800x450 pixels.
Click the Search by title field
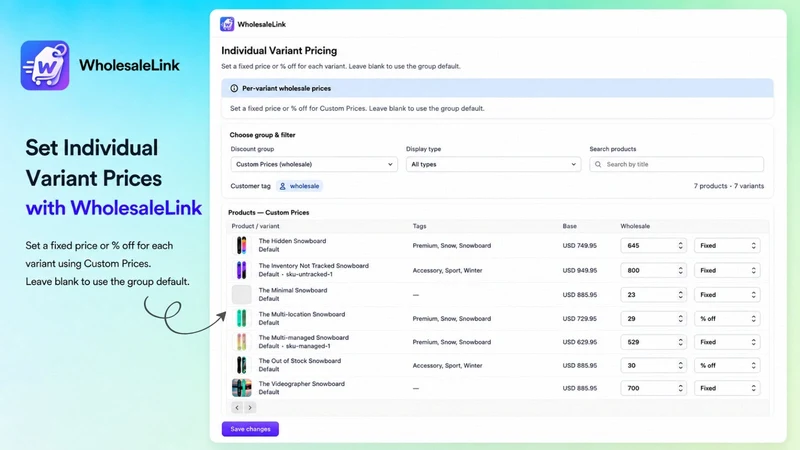click(677, 164)
